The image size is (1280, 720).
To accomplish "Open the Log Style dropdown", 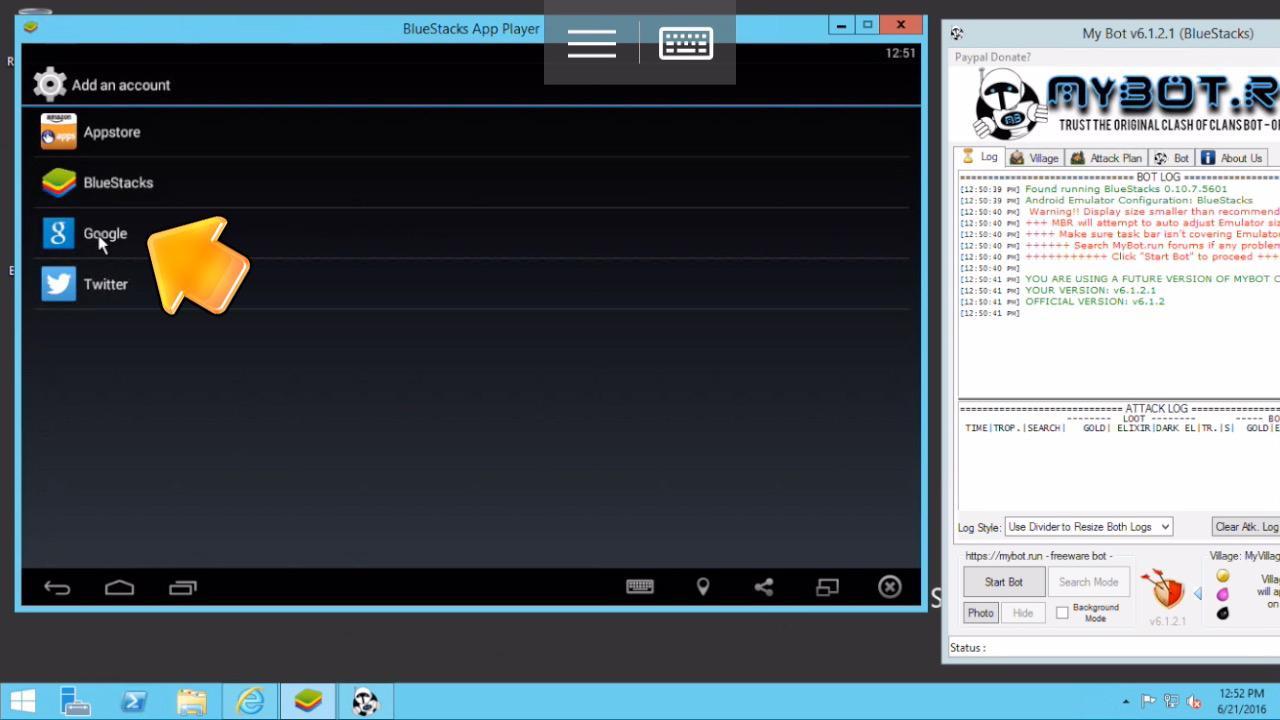I will pyautogui.click(x=1088, y=526).
